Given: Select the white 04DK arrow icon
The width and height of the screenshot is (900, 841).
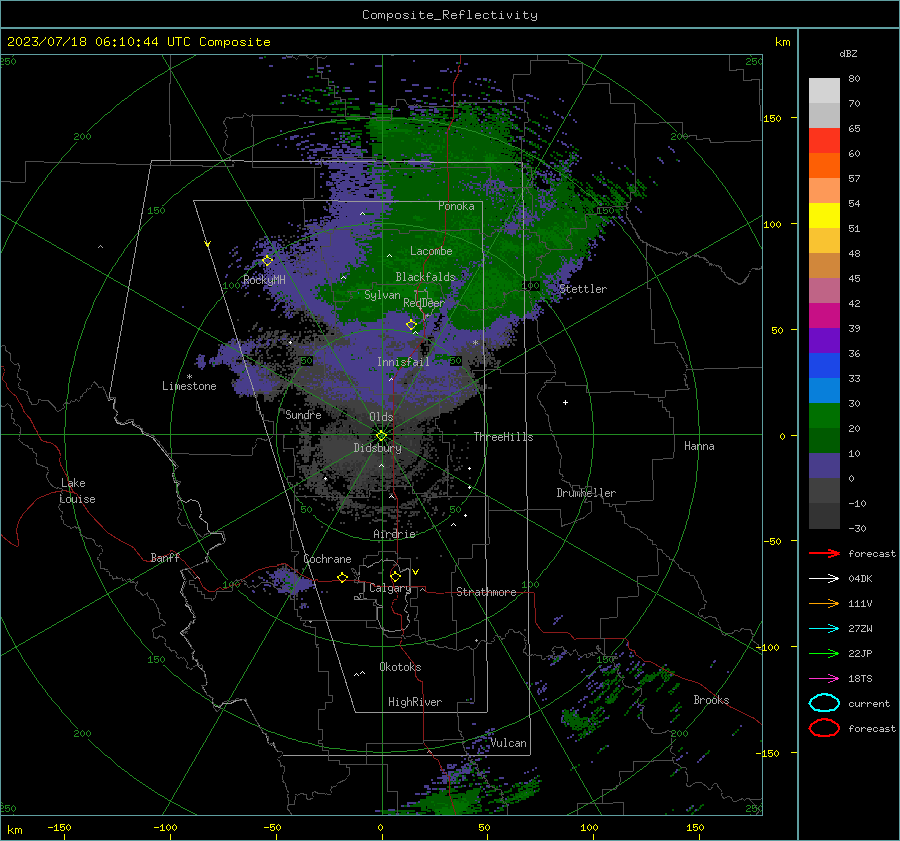Looking at the screenshot, I should tap(824, 578).
